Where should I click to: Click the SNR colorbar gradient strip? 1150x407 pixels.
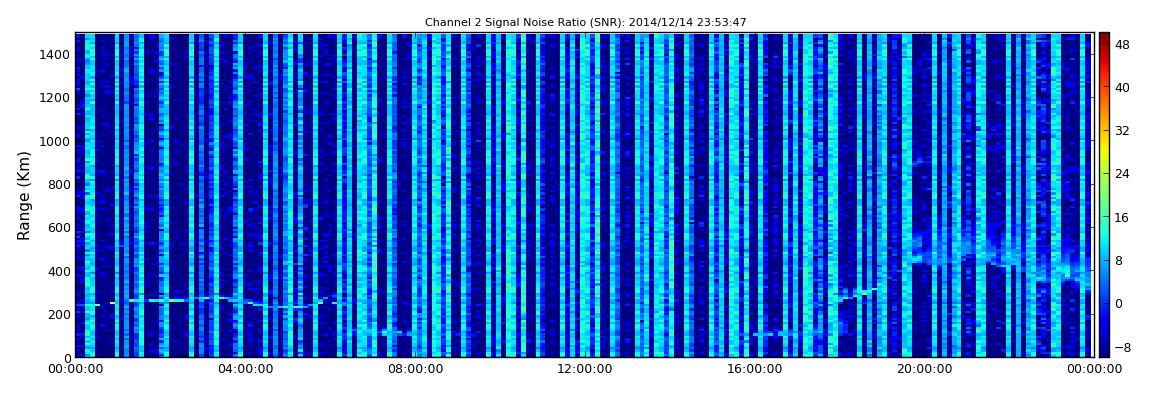click(1104, 195)
